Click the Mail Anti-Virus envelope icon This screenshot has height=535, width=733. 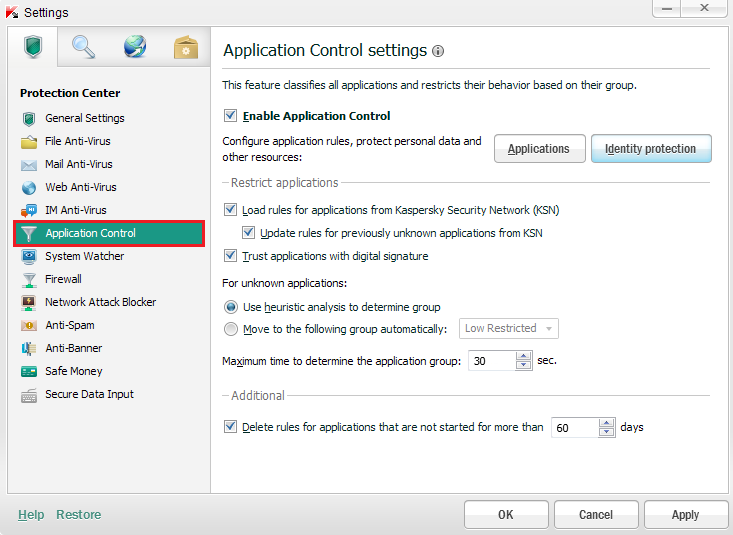click(29, 164)
